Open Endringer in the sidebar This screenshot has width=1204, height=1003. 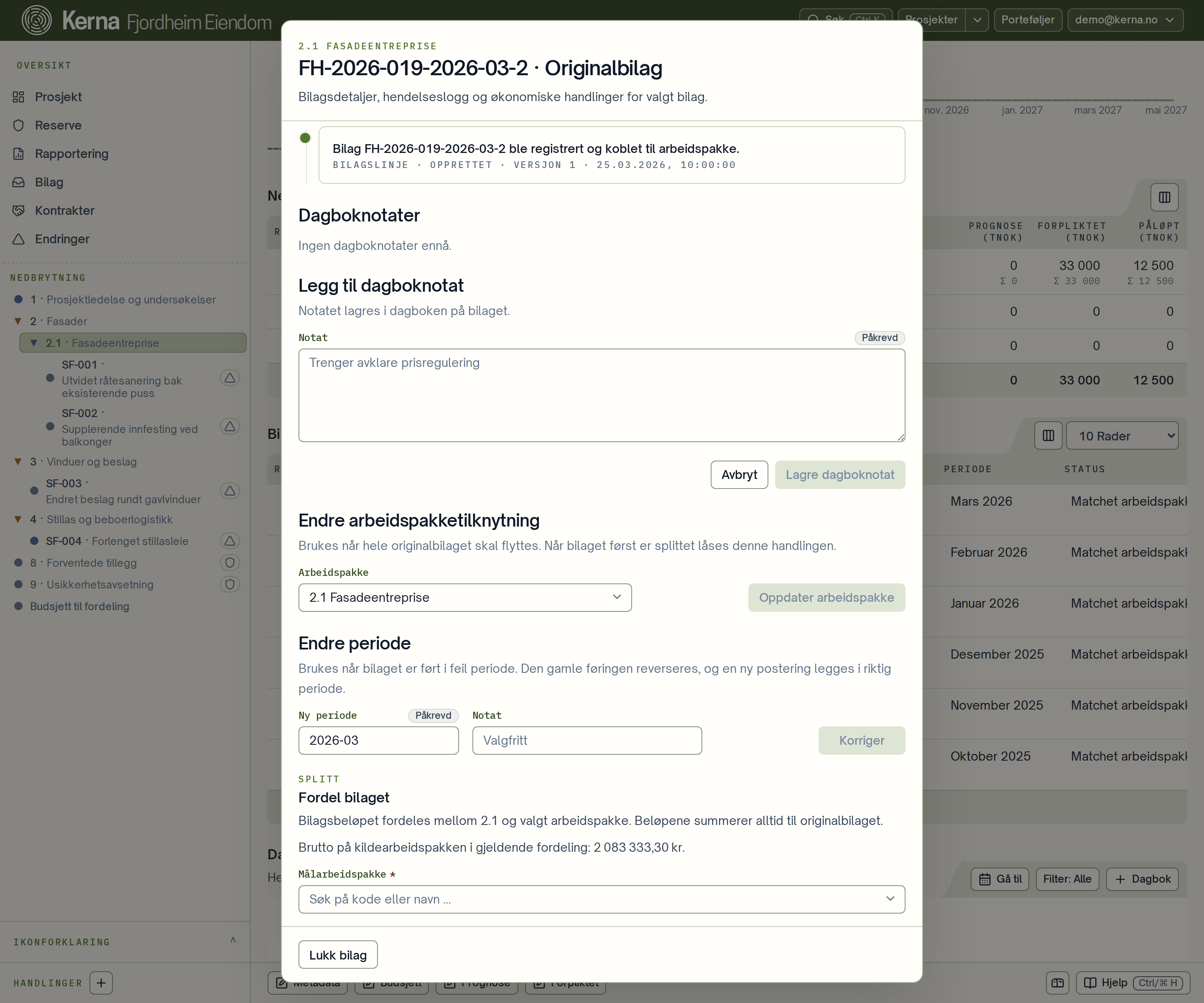[x=62, y=239]
